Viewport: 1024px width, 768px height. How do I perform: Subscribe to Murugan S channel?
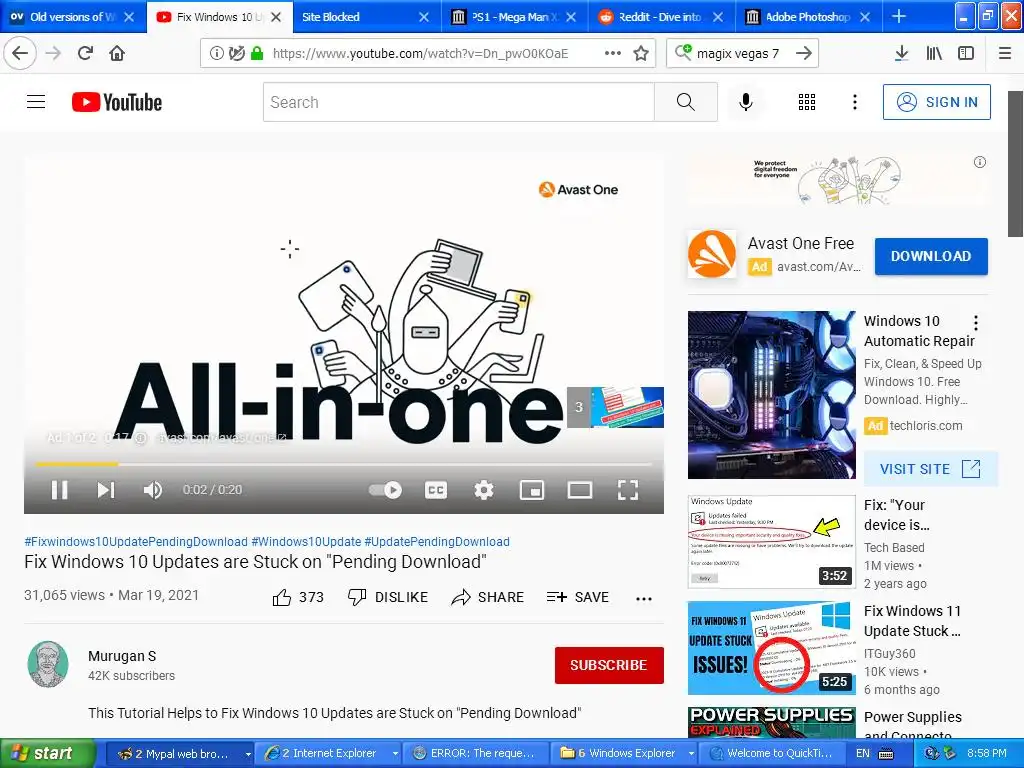coord(609,665)
